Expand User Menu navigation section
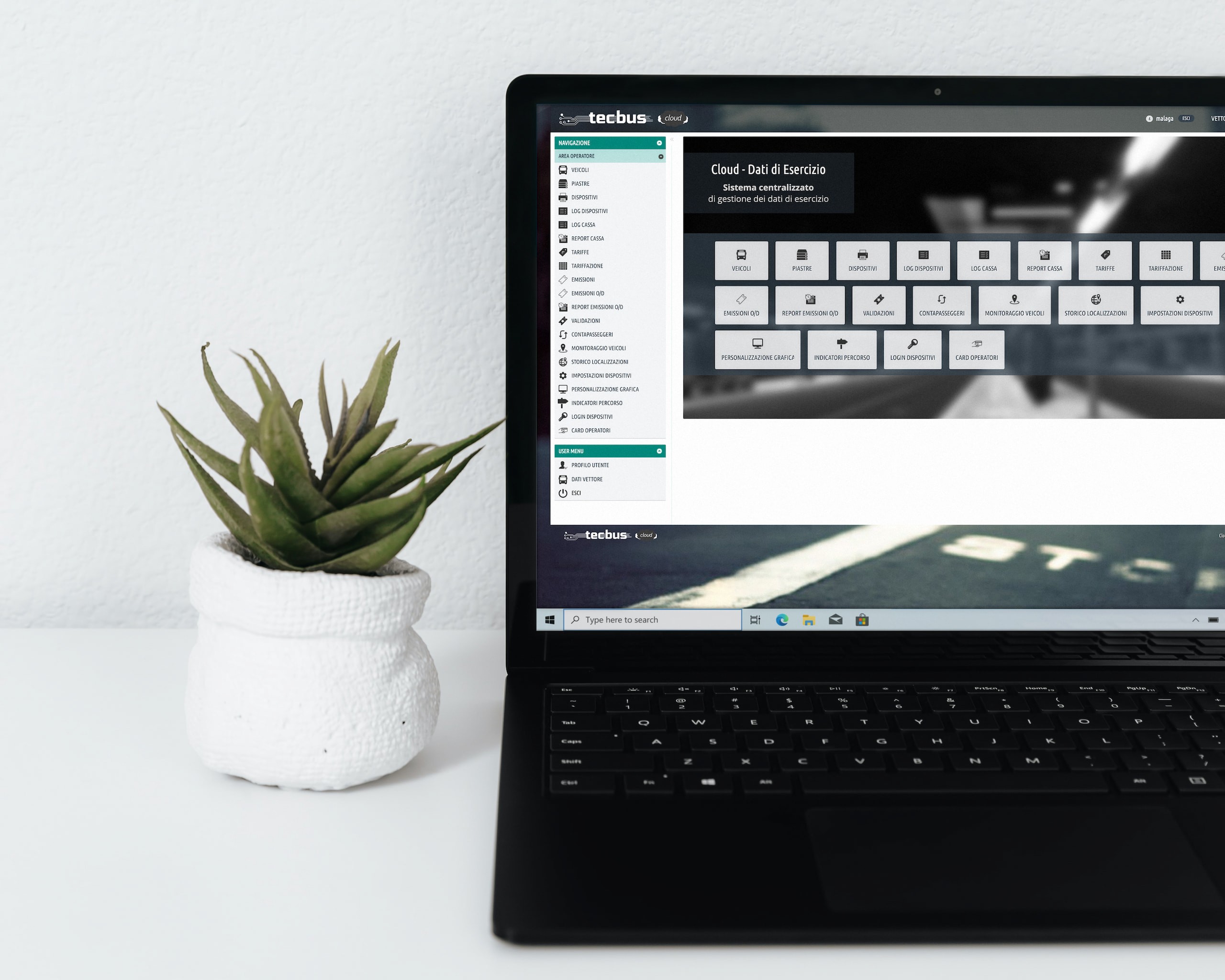Screen dimensions: 1225x980 pos(659,451)
